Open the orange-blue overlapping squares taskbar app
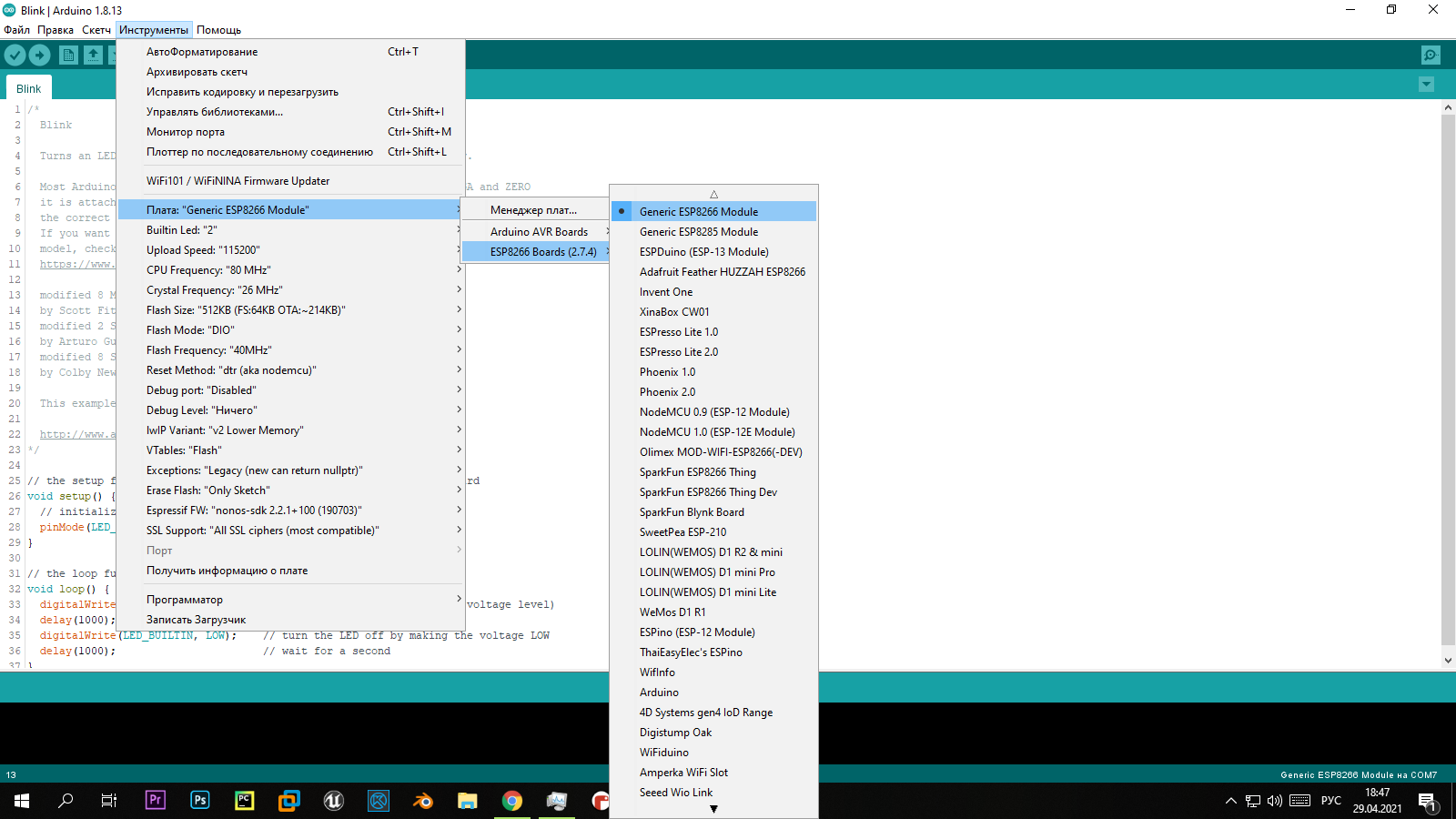Viewport: 1456px width, 819px height. [x=289, y=801]
